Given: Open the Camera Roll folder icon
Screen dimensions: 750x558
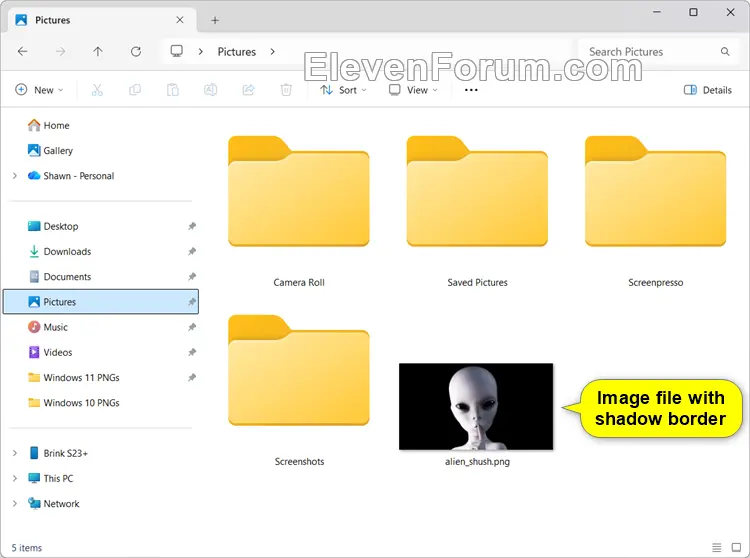Looking at the screenshot, I should [x=299, y=191].
